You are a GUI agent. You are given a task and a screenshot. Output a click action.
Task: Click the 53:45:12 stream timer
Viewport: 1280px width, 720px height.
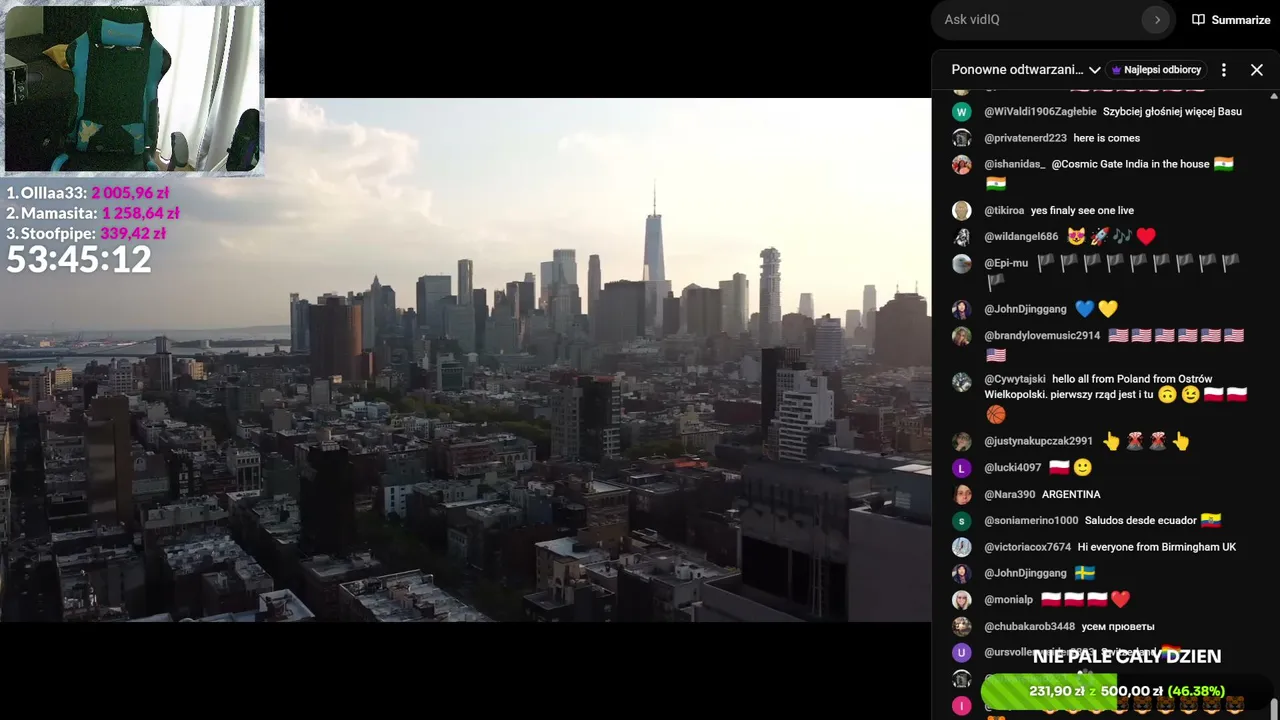pyautogui.click(x=79, y=260)
